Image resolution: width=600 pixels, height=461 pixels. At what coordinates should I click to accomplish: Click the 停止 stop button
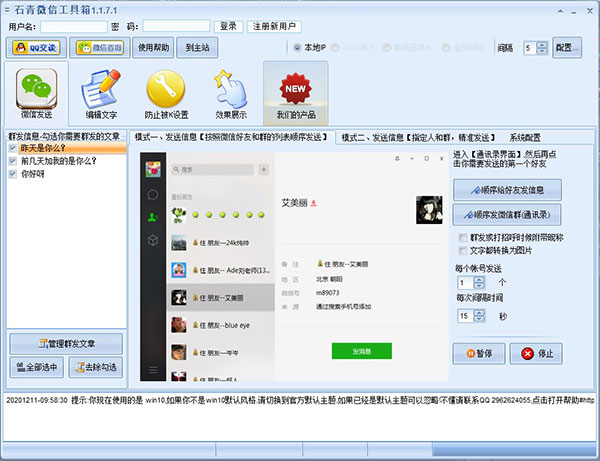pos(537,354)
